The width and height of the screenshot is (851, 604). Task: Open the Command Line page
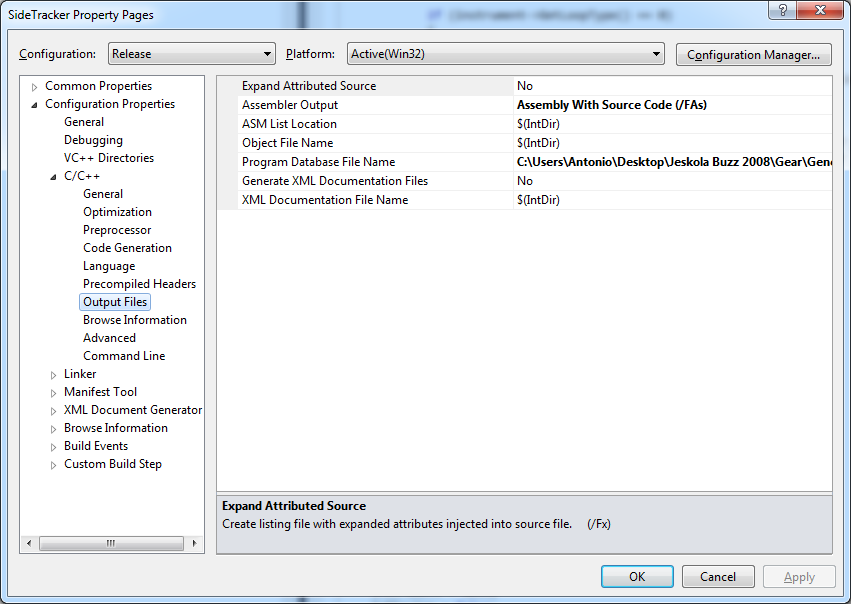[124, 355]
